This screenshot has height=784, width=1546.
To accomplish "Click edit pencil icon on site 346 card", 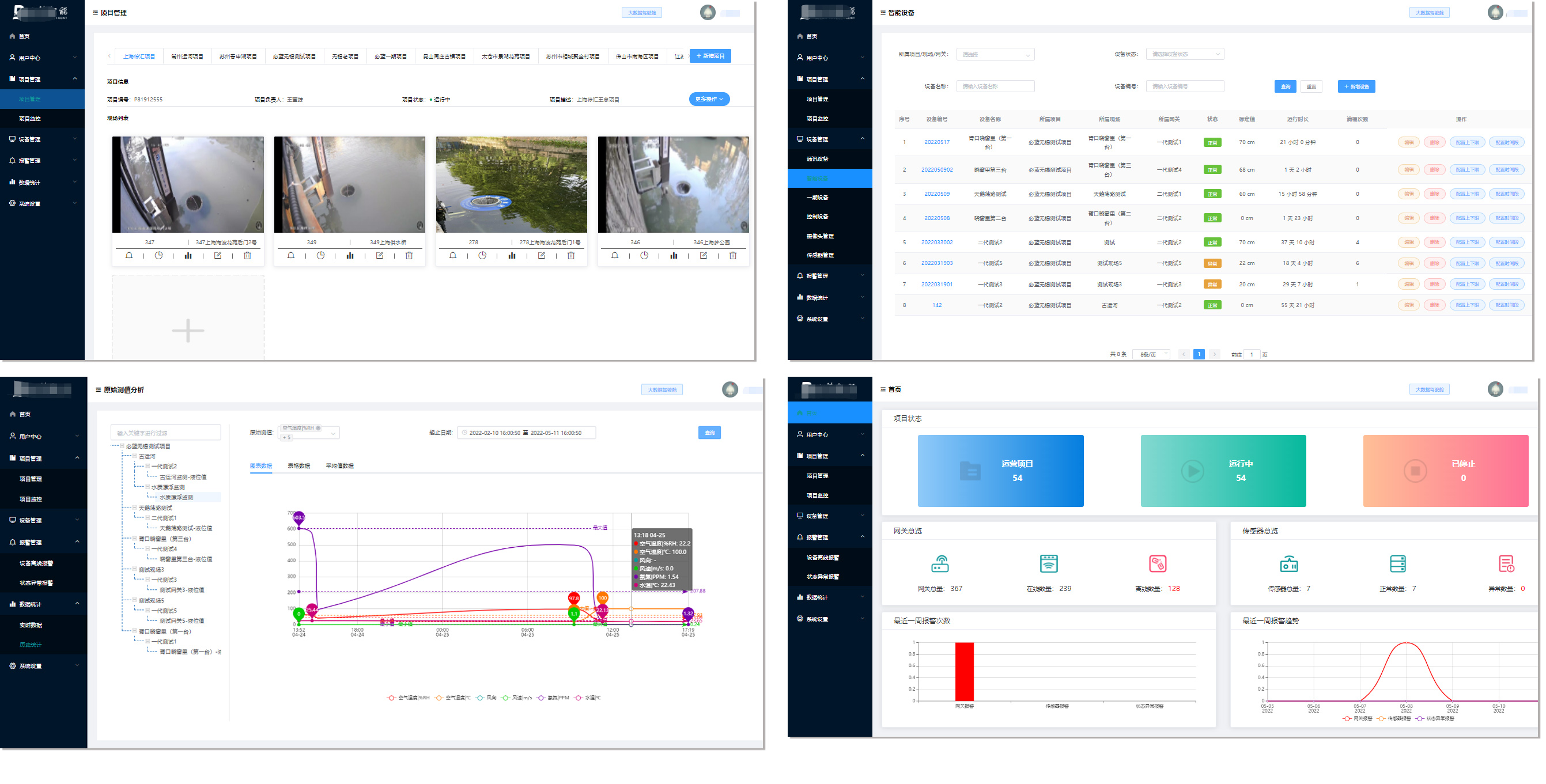I will (704, 256).
